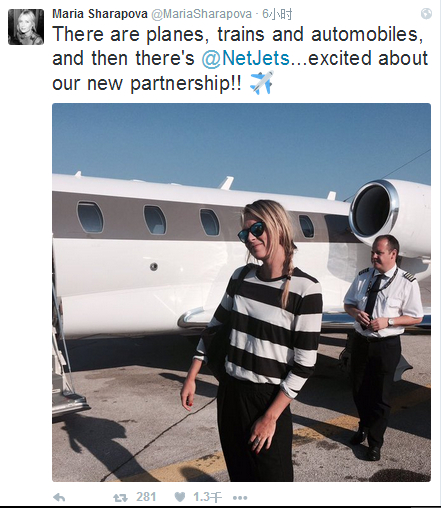Click the airplane emoji in the tweet
The width and height of the screenshot is (441, 508).
[262, 82]
